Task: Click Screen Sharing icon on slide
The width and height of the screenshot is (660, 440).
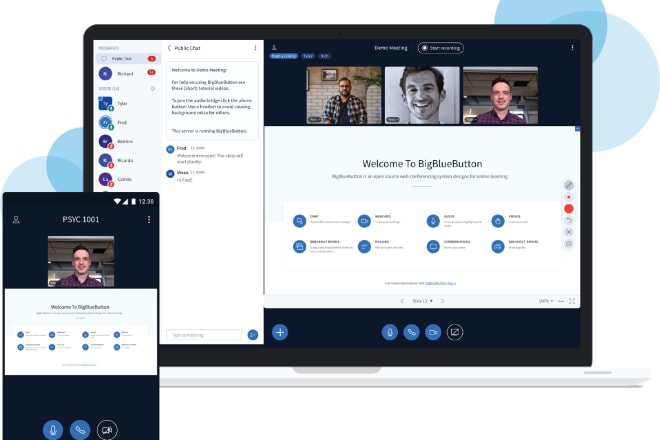Action: [x=433, y=246]
